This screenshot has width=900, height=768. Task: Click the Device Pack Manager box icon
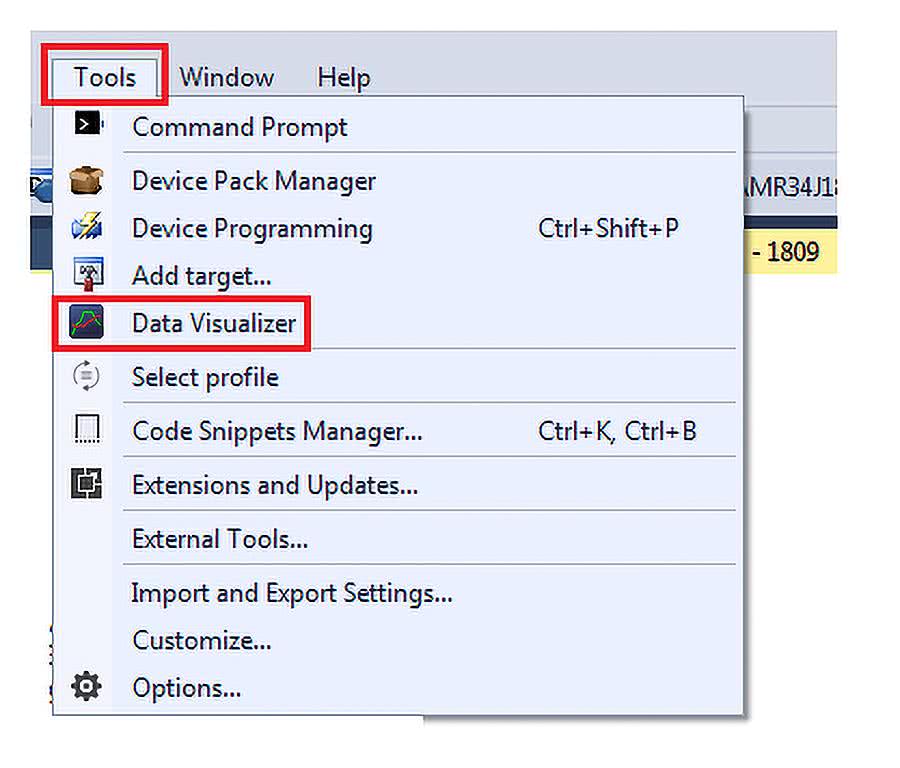click(87, 181)
